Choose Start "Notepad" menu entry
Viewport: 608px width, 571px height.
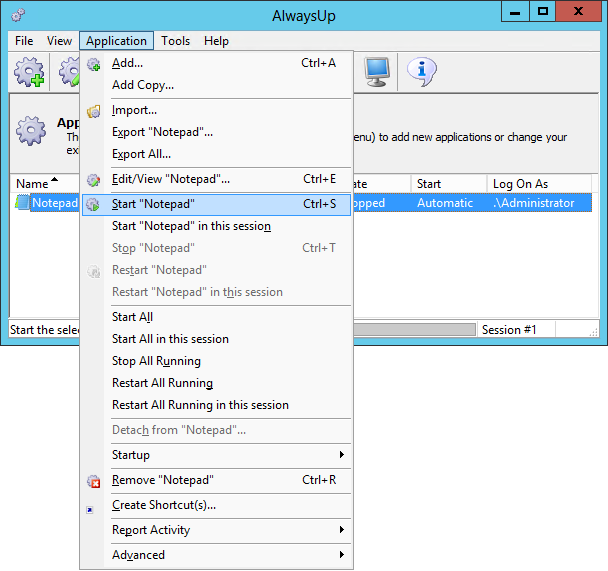pos(216,204)
